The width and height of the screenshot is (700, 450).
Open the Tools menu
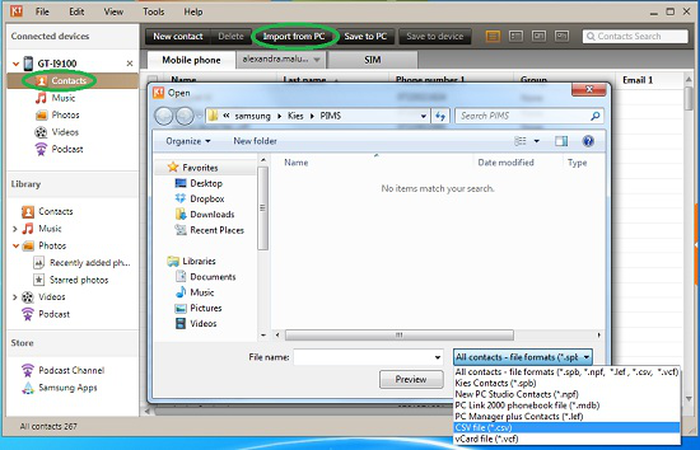pyautogui.click(x=154, y=12)
